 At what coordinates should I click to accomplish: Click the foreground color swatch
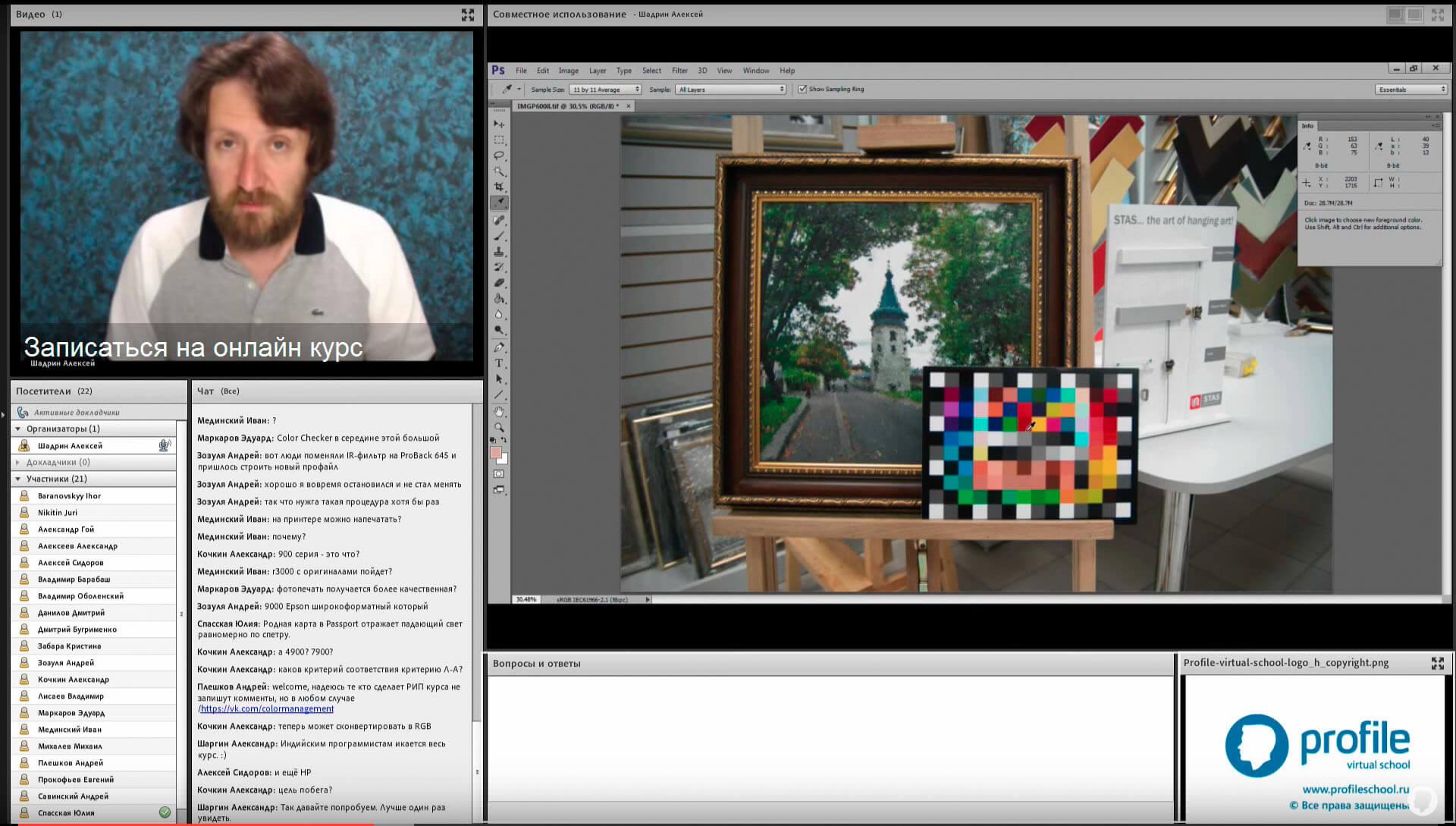[495, 453]
